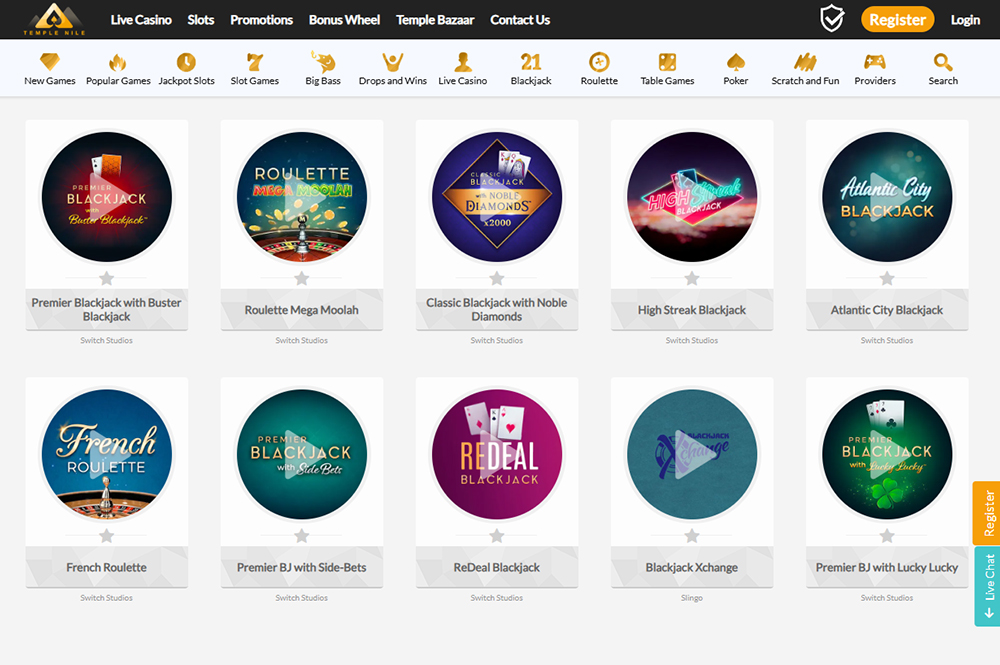Expand the Live Chat side tab
The image size is (1000, 665).
[987, 586]
